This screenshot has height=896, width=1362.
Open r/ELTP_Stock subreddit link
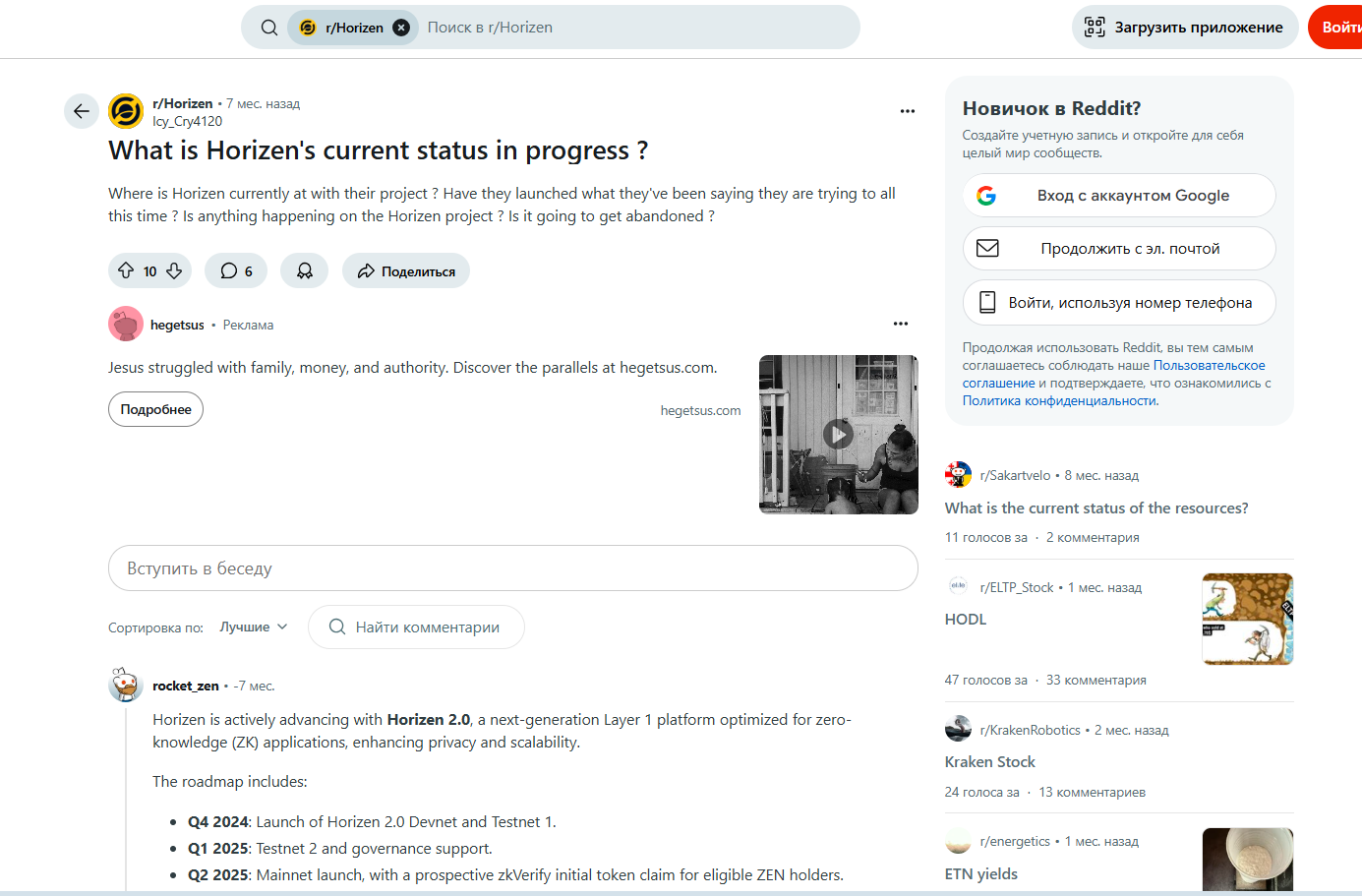pos(1017,587)
